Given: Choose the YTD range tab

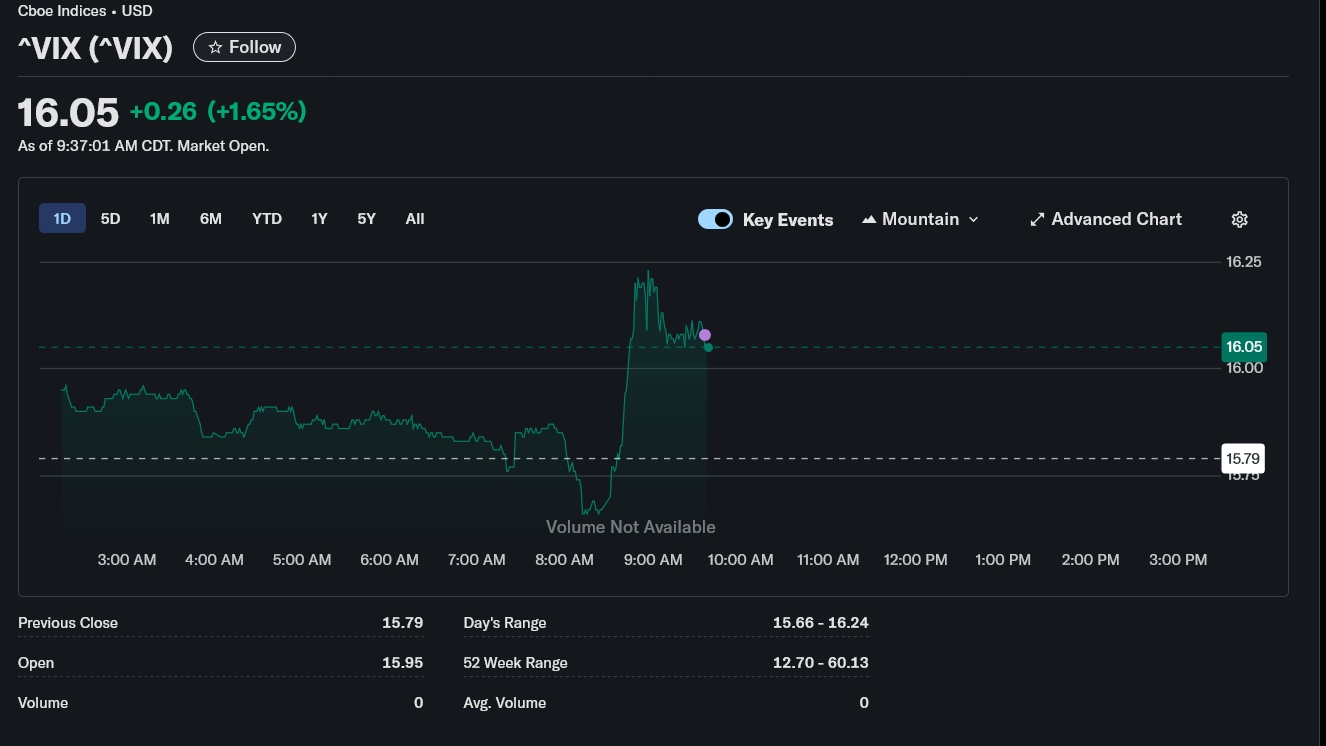Looking at the screenshot, I should point(267,218).
